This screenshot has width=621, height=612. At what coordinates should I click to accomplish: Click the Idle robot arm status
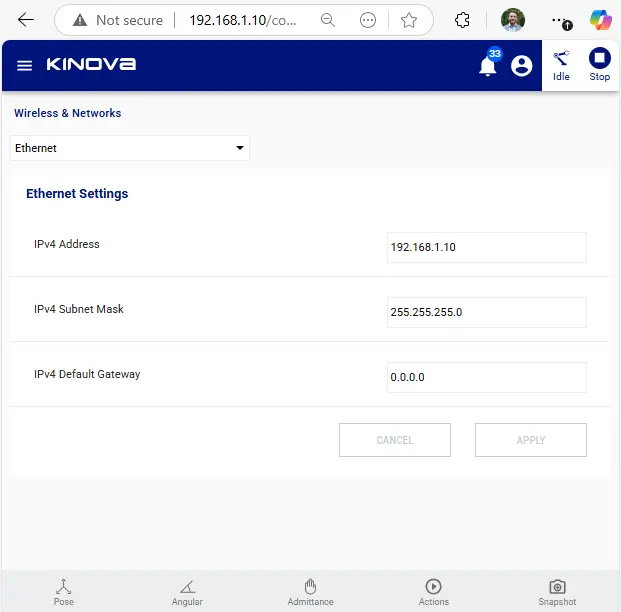[561, 66]
